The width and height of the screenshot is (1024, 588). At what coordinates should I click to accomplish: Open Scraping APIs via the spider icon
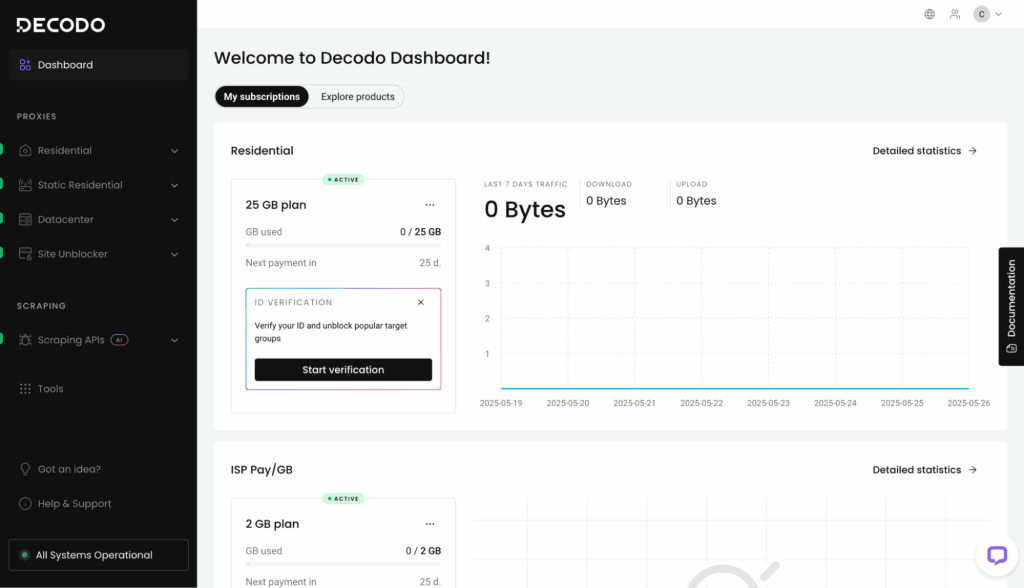tap(25, 340)
